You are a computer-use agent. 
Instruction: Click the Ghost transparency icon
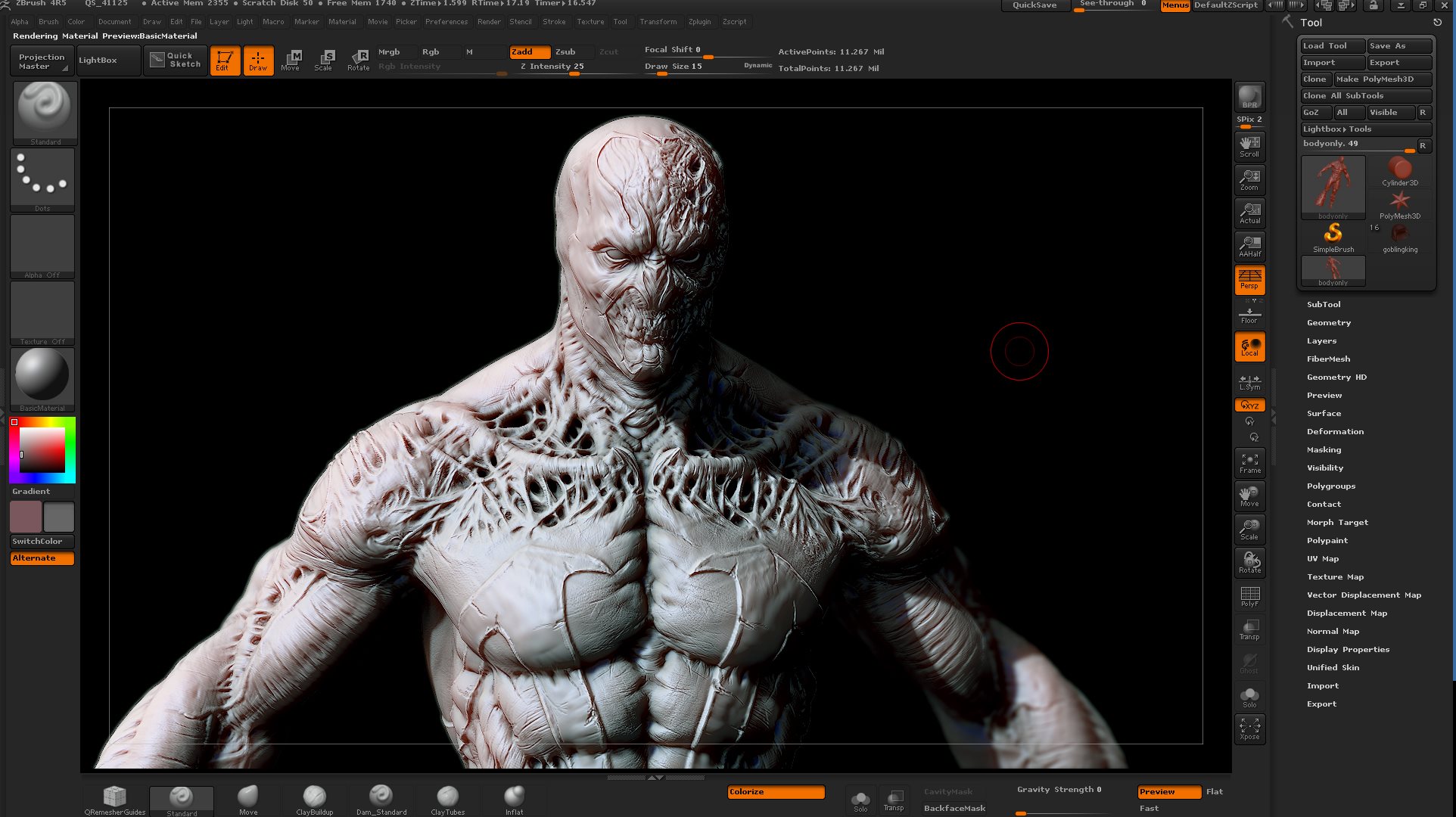coord(1249,663)
